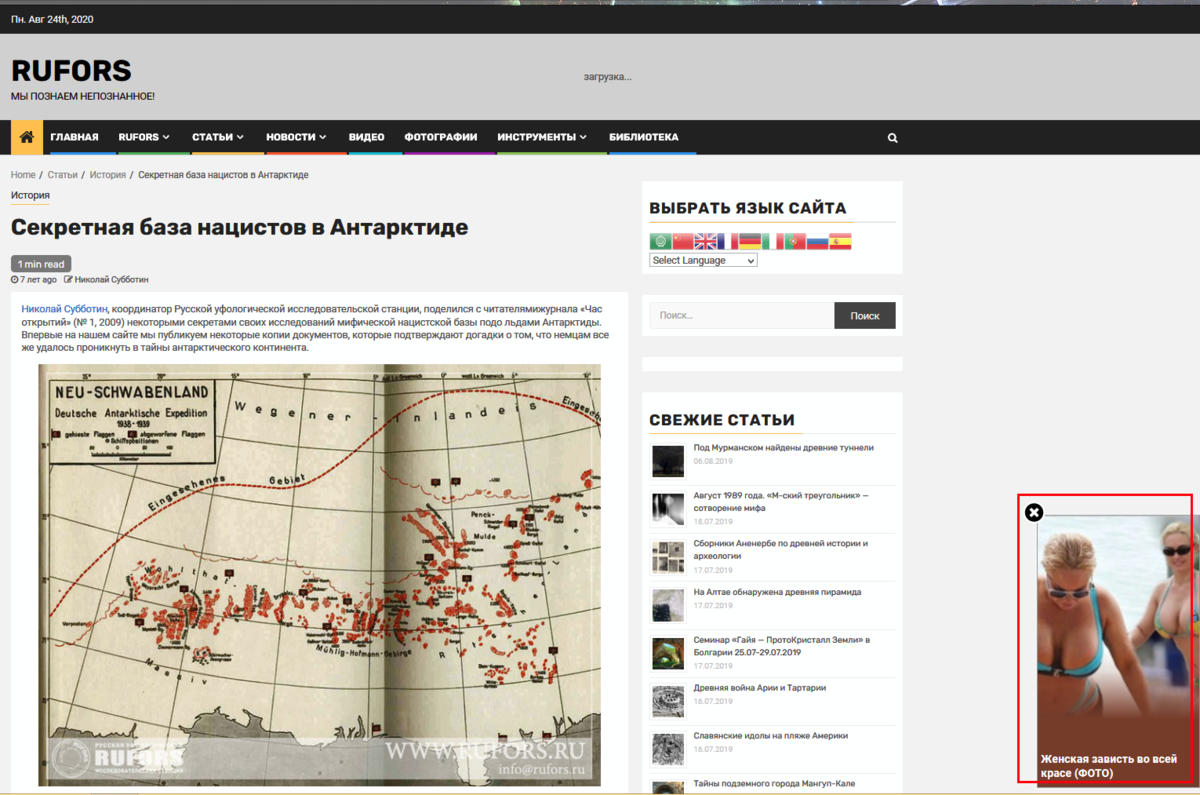Select the Russian flag icon
The height and width of the screenshot is (795, 1200).
817,241
